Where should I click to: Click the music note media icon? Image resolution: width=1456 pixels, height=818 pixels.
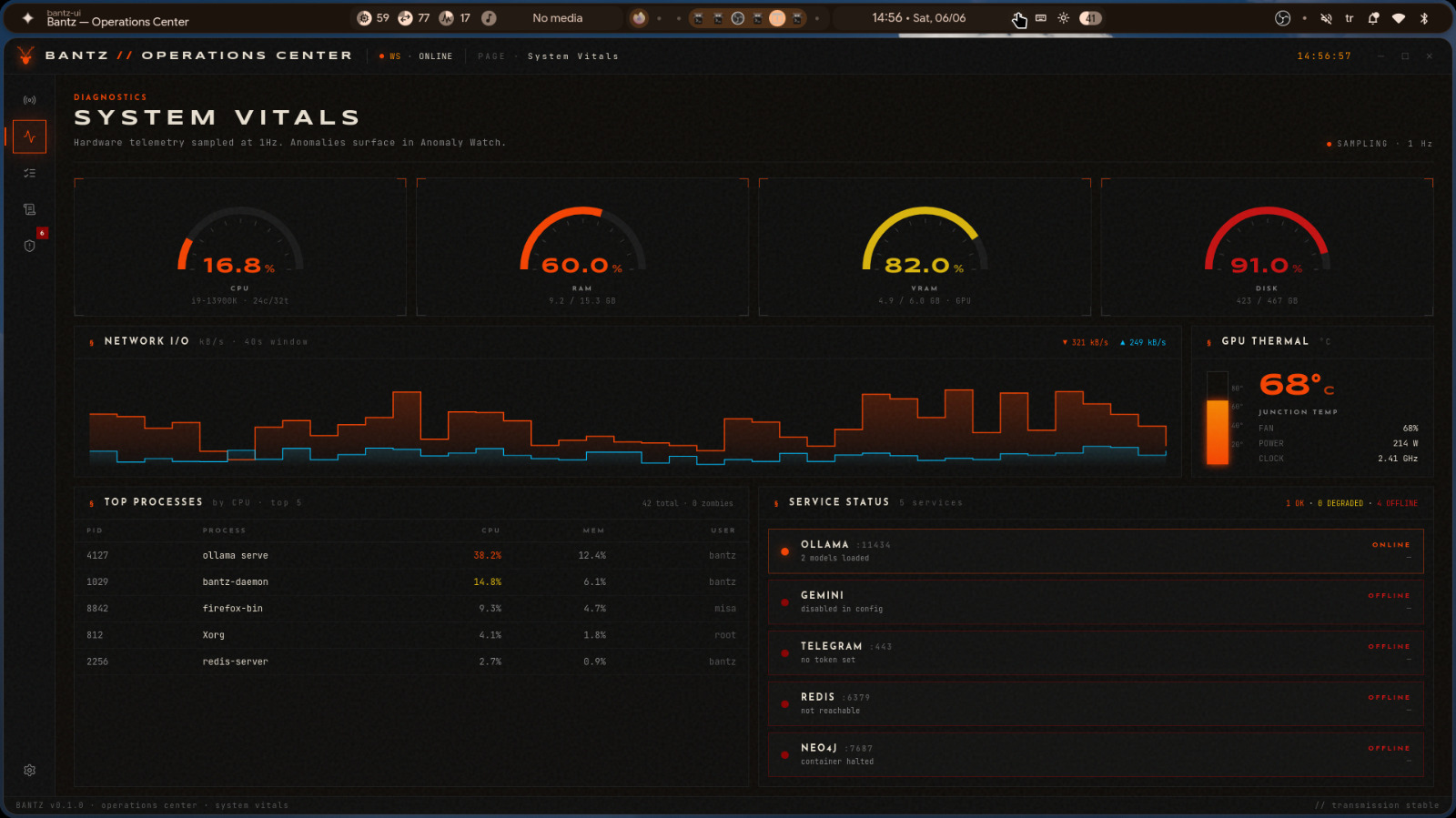489,18
